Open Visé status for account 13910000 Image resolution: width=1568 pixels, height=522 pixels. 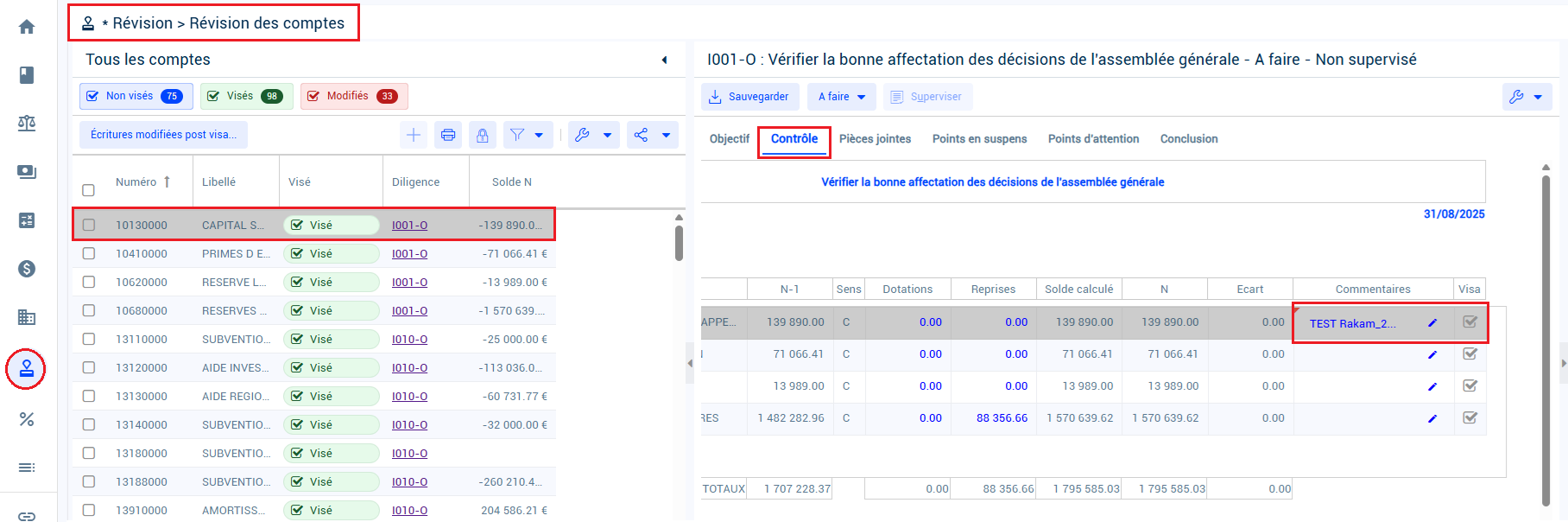(332, 510)
